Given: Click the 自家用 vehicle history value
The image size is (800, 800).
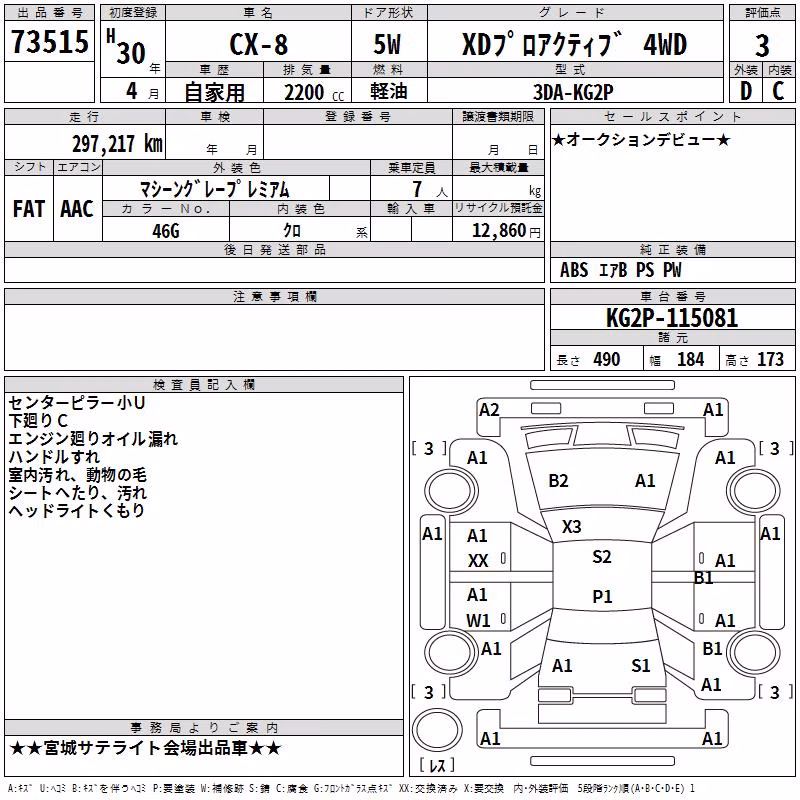Looking at the screenshot, I should (214, 92).
